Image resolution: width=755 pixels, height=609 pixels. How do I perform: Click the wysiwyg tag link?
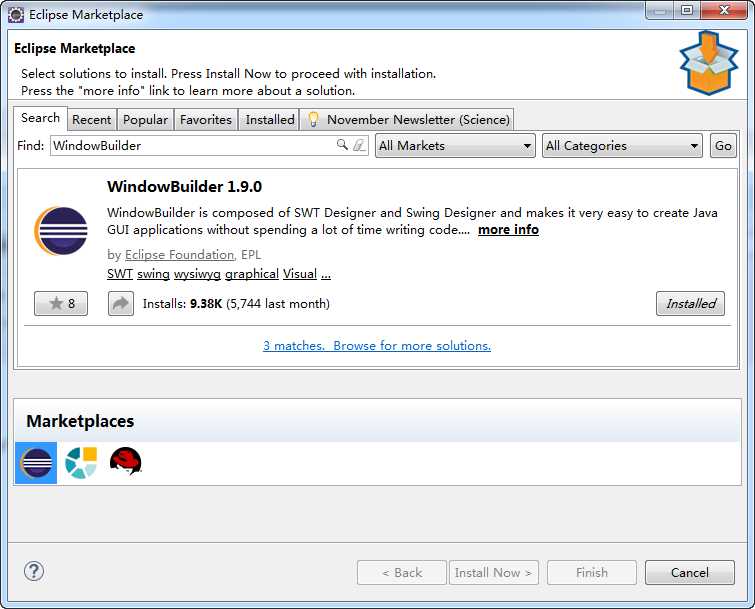(x=197, y=273)
